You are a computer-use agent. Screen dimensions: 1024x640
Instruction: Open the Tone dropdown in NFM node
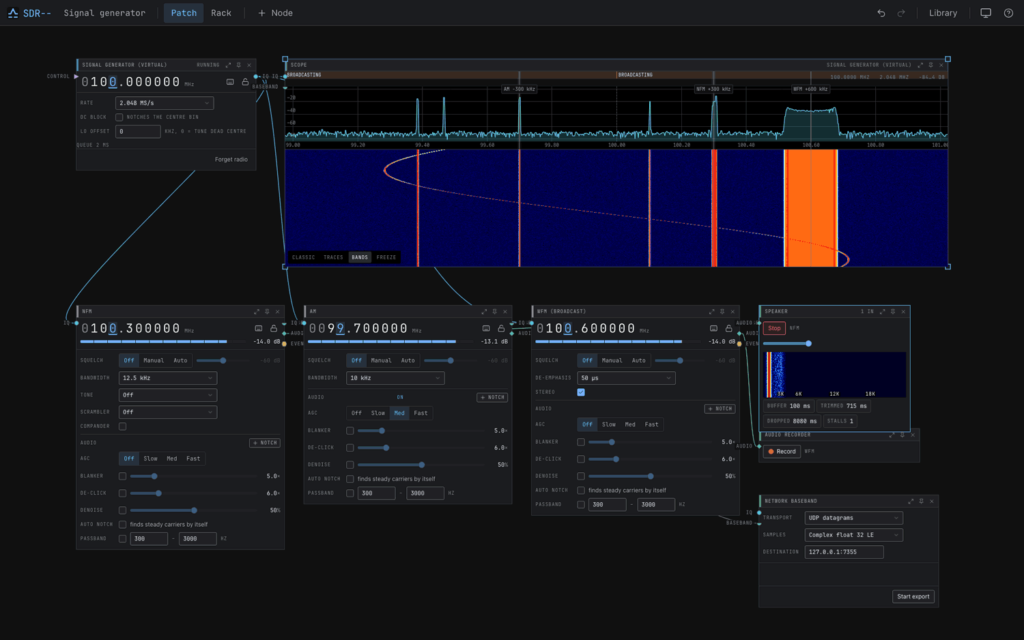pos(168,394)
